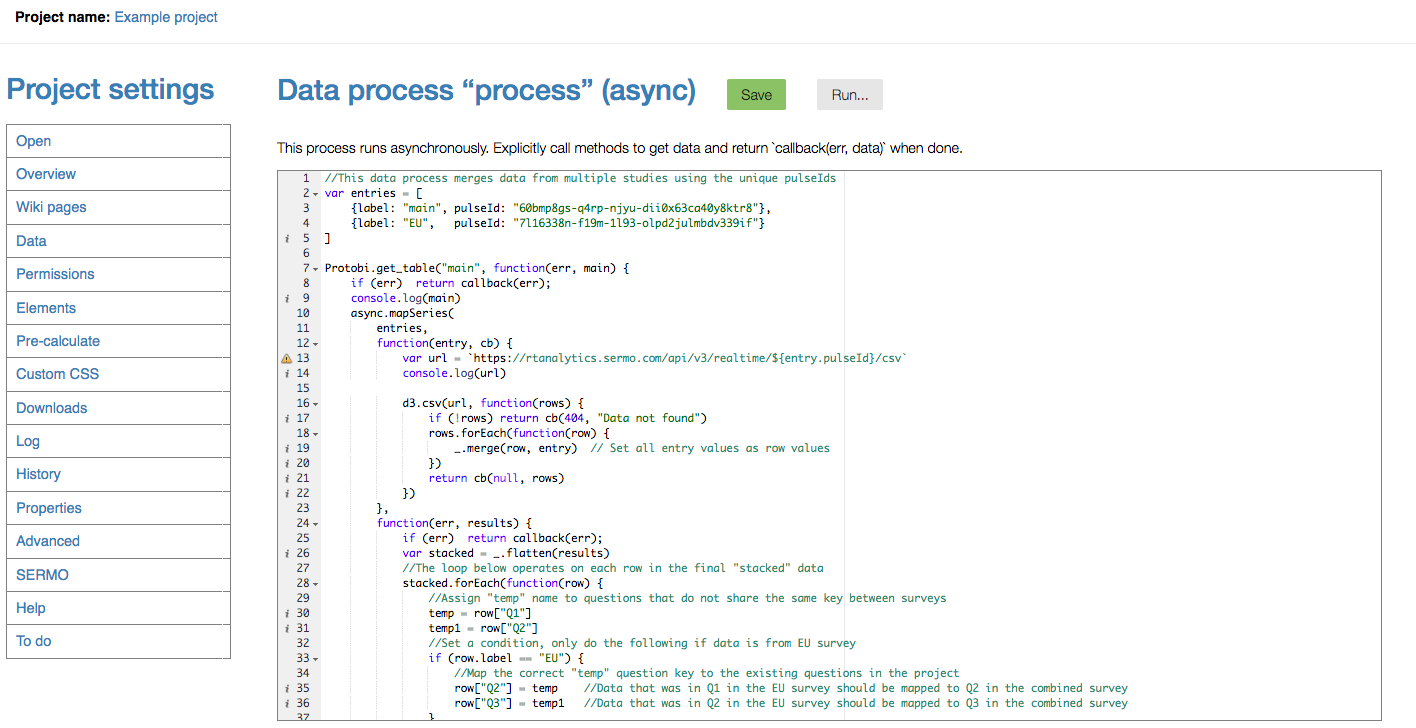The height and width of the screenshot is (728, 1416).
Task: Open Help from the sidebar
Action: (118, 608)
